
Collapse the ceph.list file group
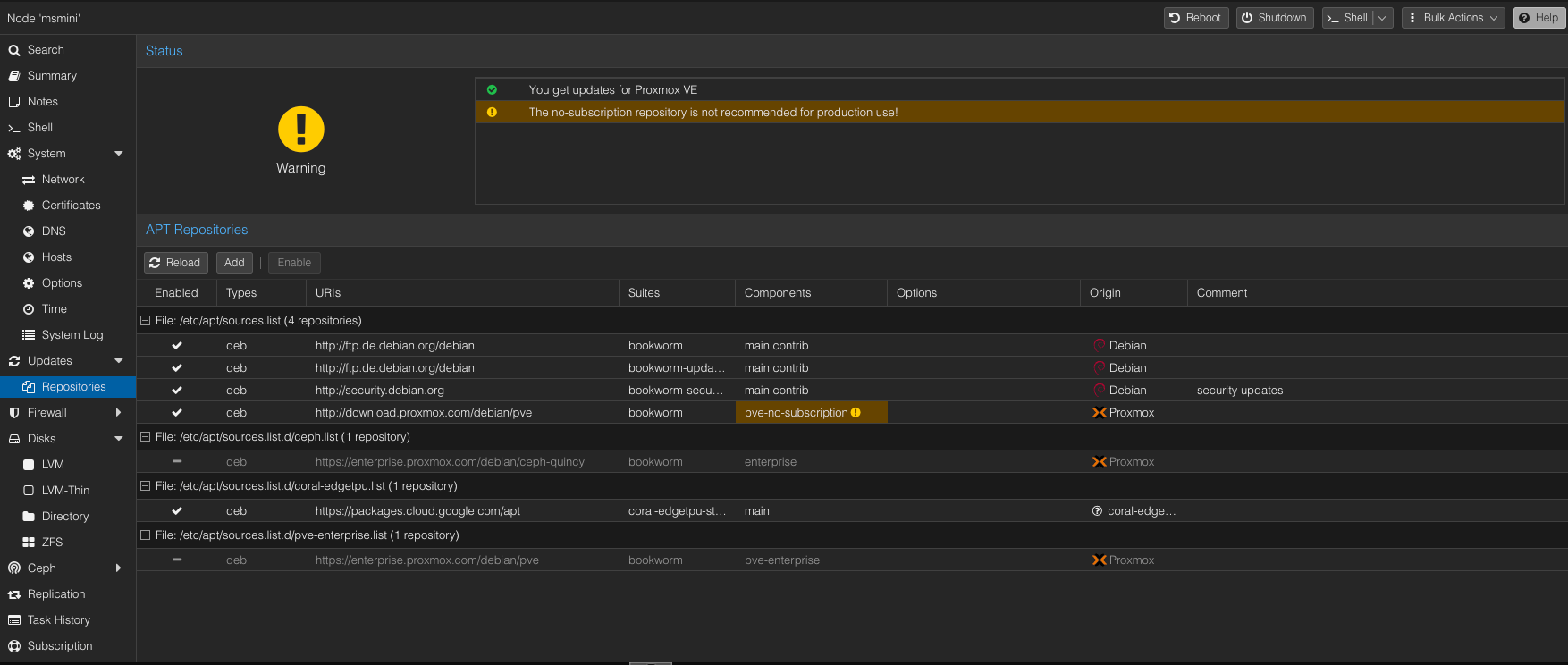coord(145,437)
